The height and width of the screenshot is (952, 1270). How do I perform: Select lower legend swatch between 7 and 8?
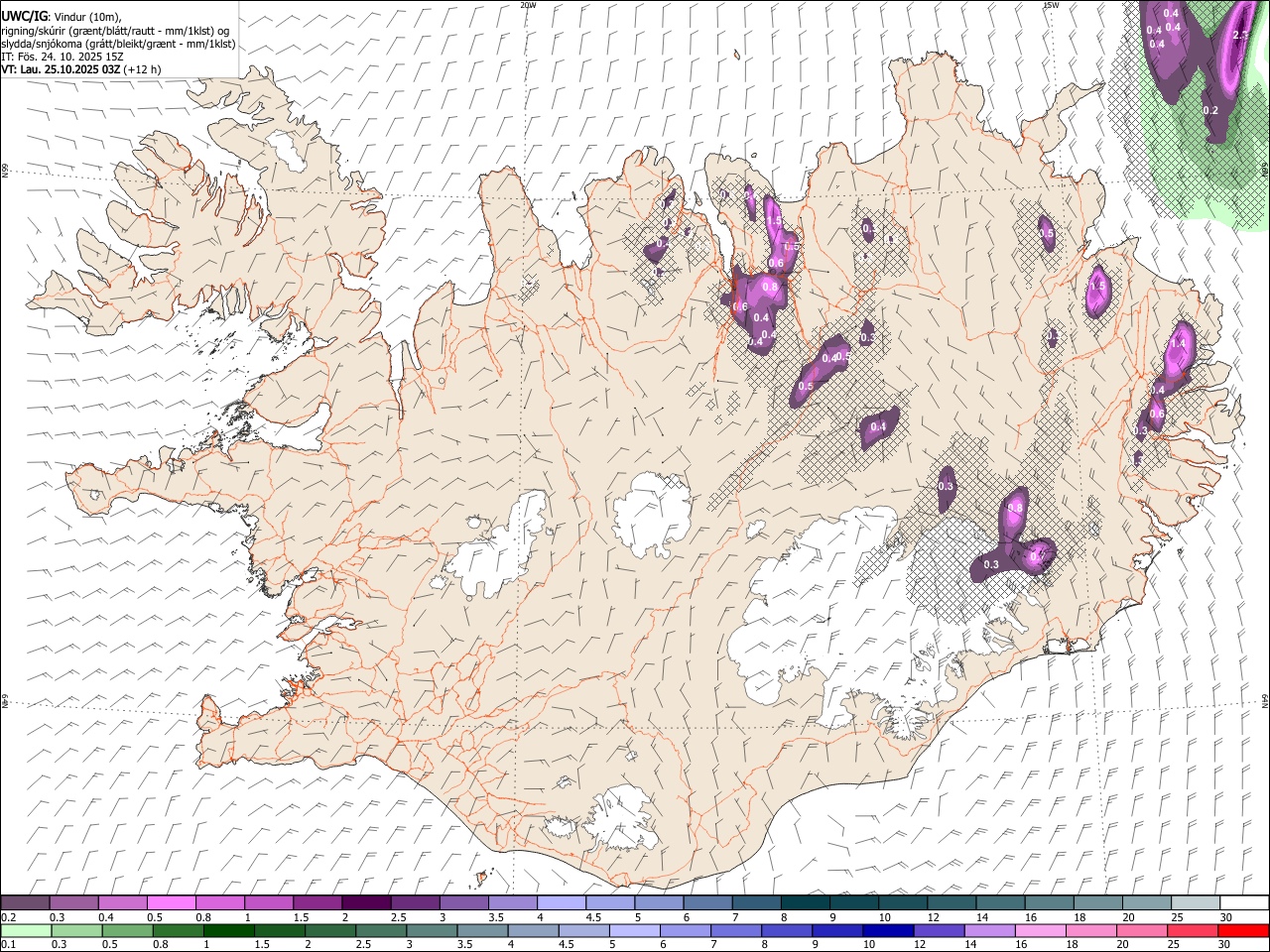pos(734,931)
